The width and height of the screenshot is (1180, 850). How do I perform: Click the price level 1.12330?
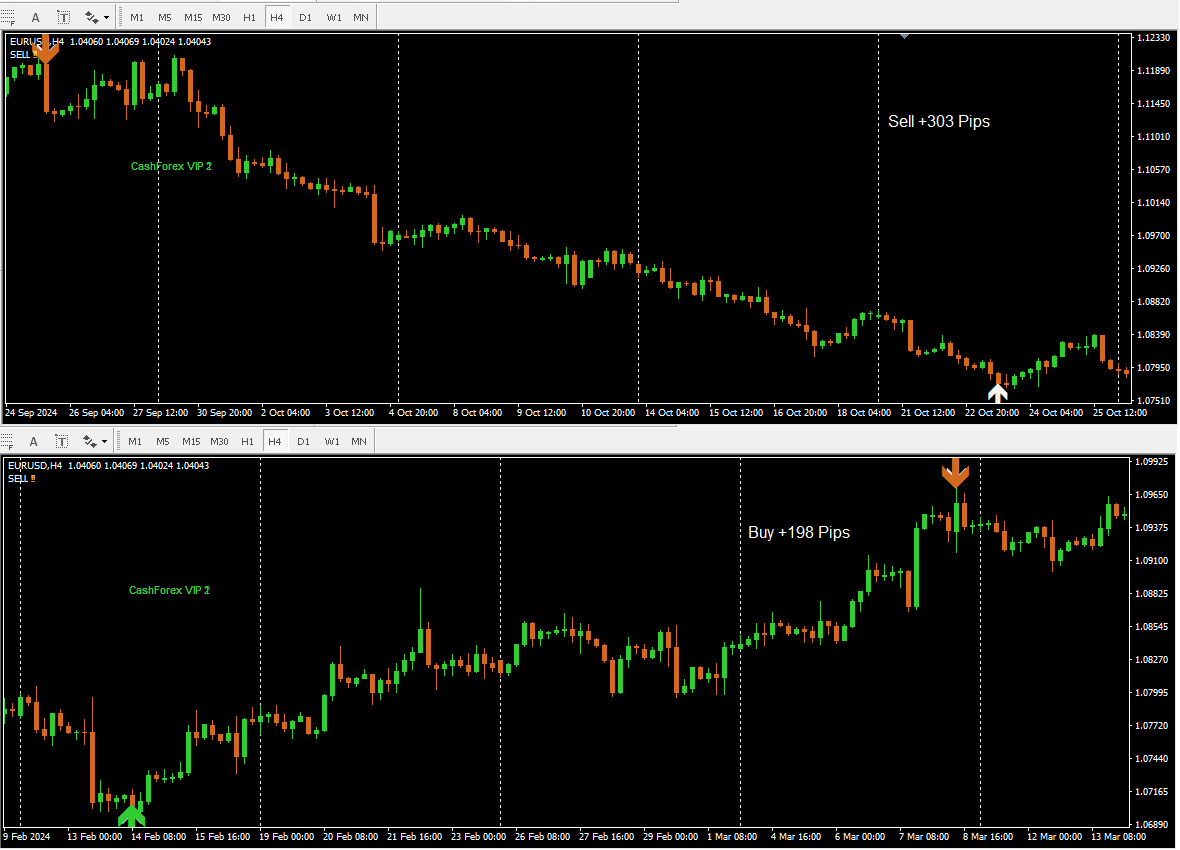(1153, 38)
